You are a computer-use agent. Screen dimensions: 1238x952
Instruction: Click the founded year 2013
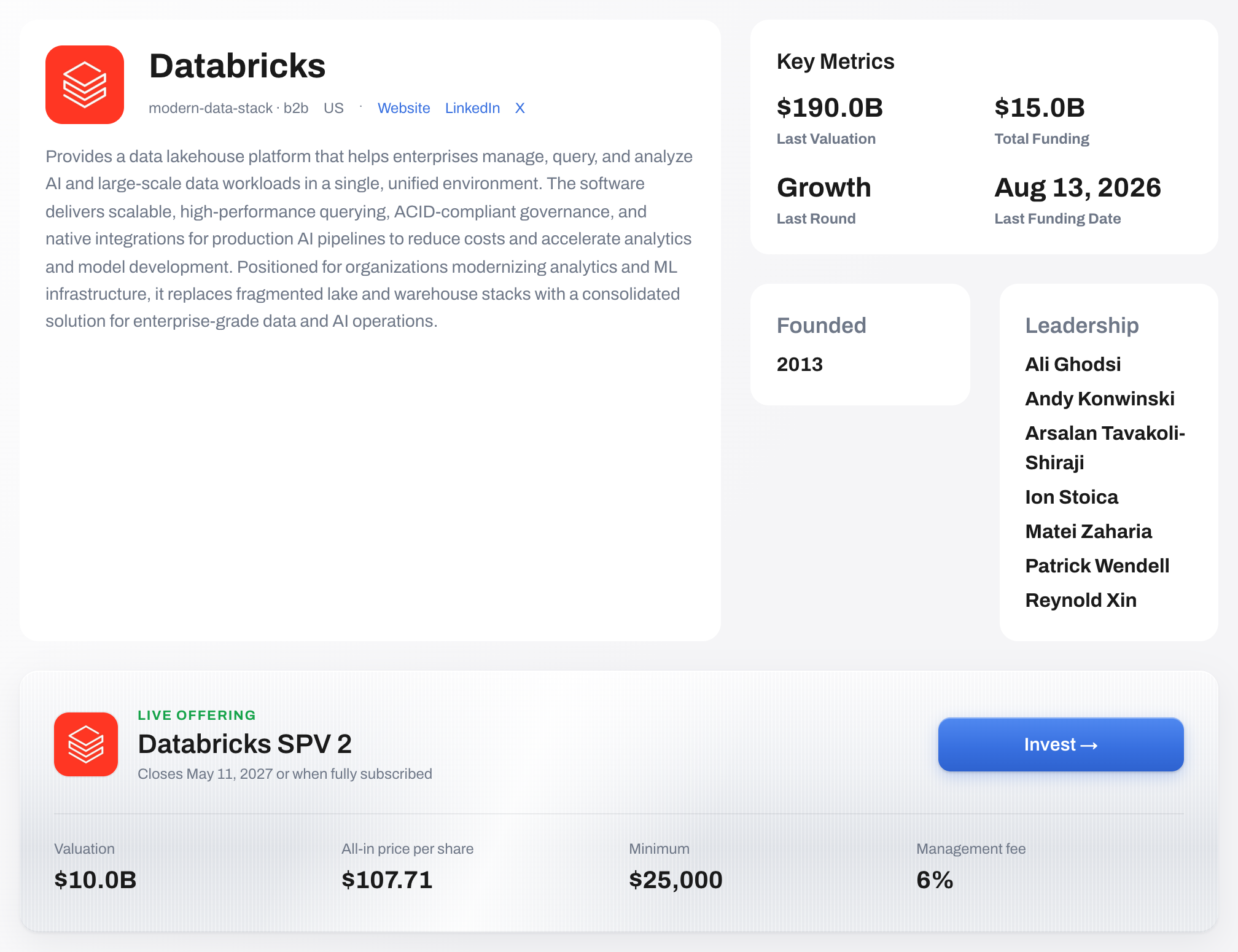click(x=800, y=364)
